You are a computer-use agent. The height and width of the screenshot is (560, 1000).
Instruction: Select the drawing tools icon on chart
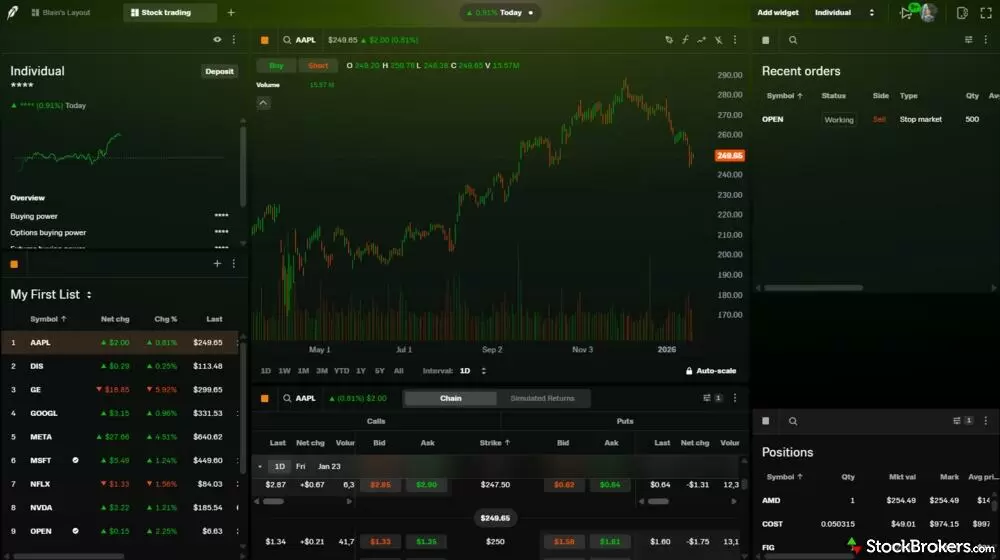point(718,40)
